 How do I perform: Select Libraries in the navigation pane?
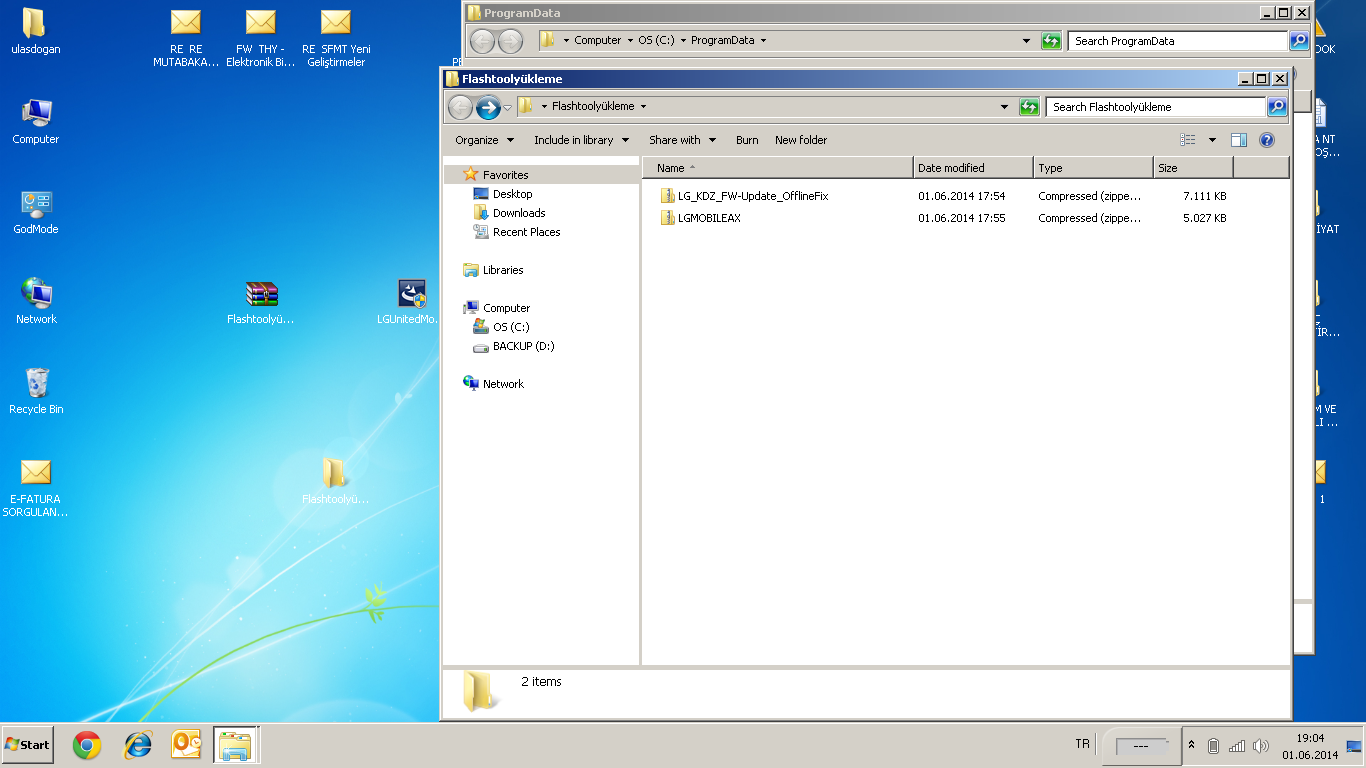pos(503,270)
